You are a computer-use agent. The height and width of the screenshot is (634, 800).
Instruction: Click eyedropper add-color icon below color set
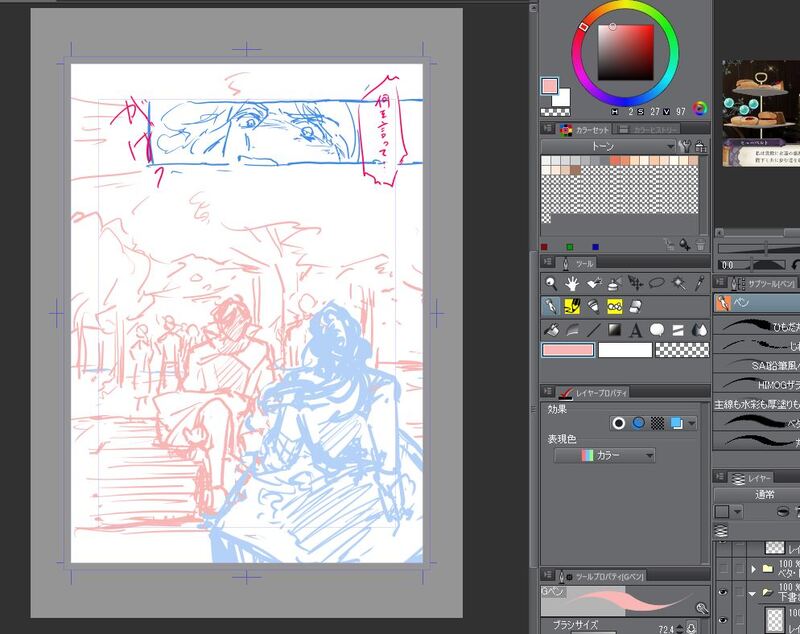tap(684, 245)
